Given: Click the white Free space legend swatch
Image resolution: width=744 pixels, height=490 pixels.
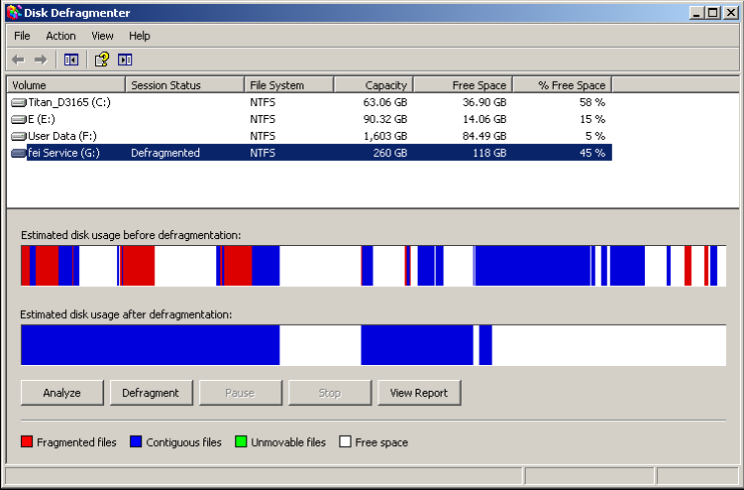Looking at the screenshot, I should [345, 442].
